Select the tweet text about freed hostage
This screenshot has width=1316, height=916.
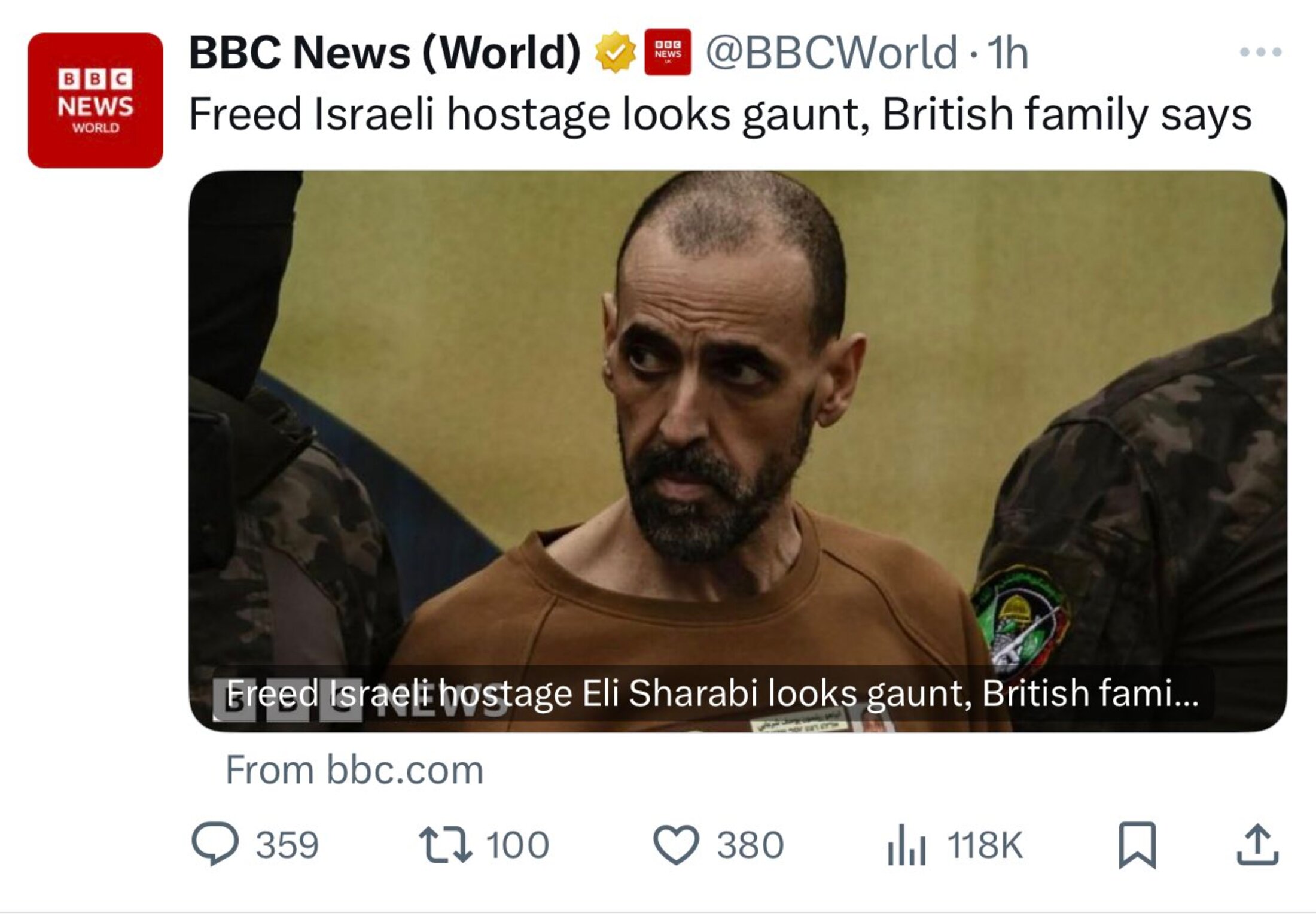tap(720, 115)
